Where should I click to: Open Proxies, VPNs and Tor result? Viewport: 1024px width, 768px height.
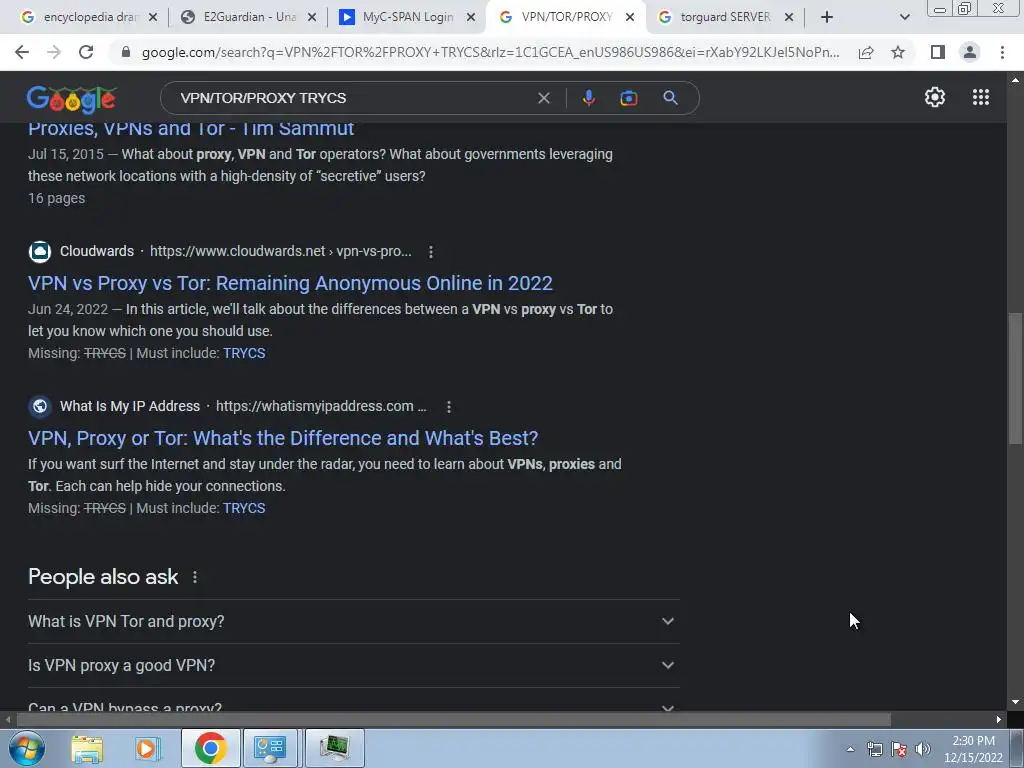pyautogui.click(x=191, y=128)
